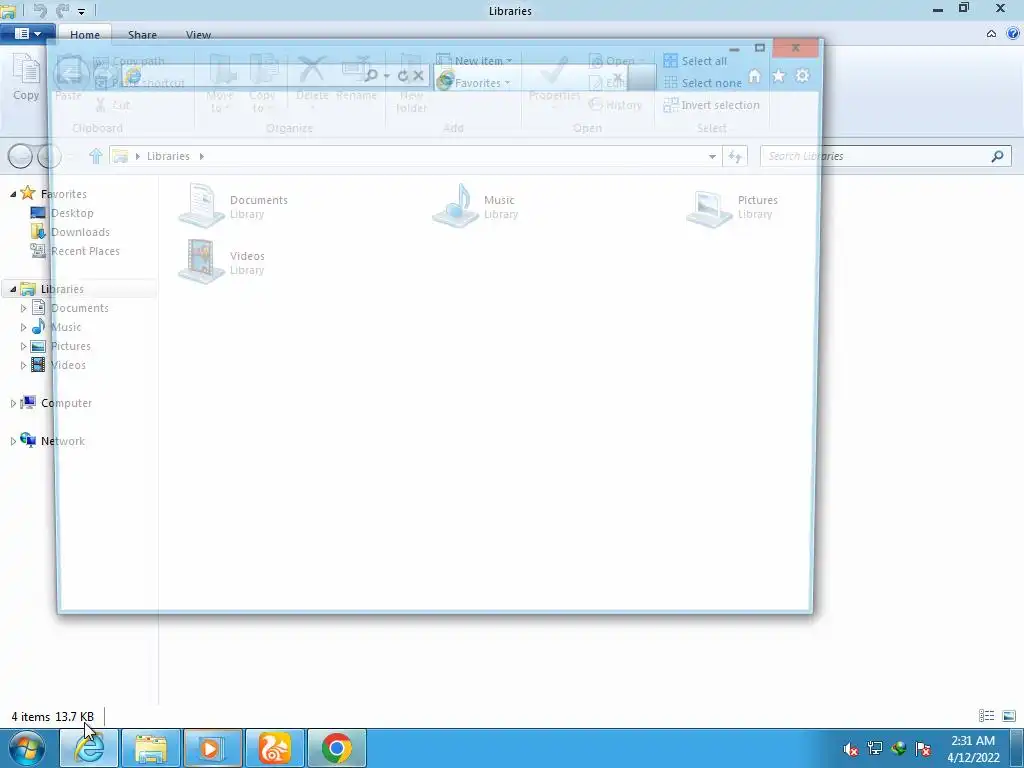Image resolution: width=1024 pixels, height=768 pixels.
Task: Choose Select all in the ribbon
Action: click(x=695, y=61)
